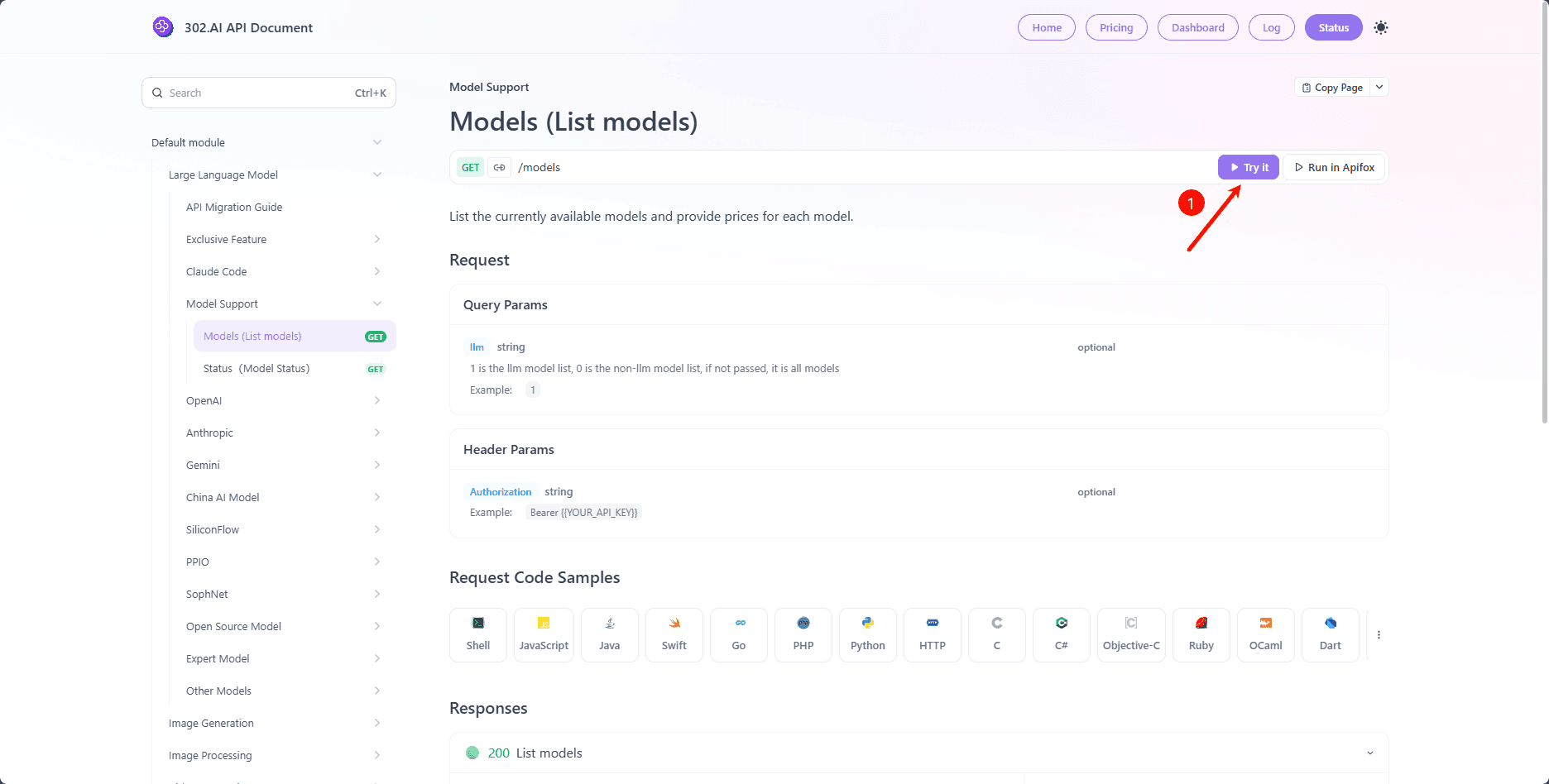Show more code sample languages
This screenshot has width=1549, height=784.
1379,634
